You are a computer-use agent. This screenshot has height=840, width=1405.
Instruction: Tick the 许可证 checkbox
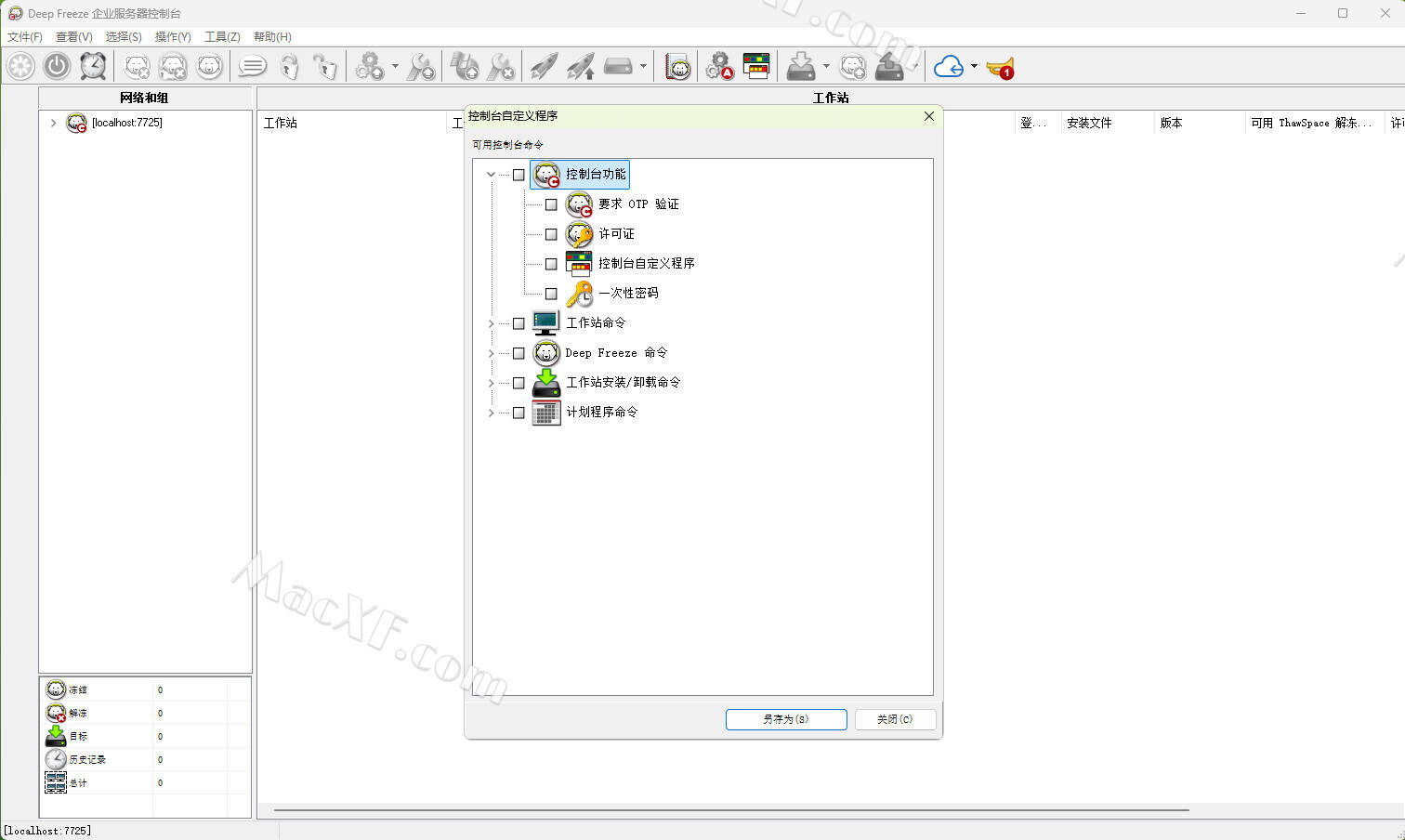[551, 234]
